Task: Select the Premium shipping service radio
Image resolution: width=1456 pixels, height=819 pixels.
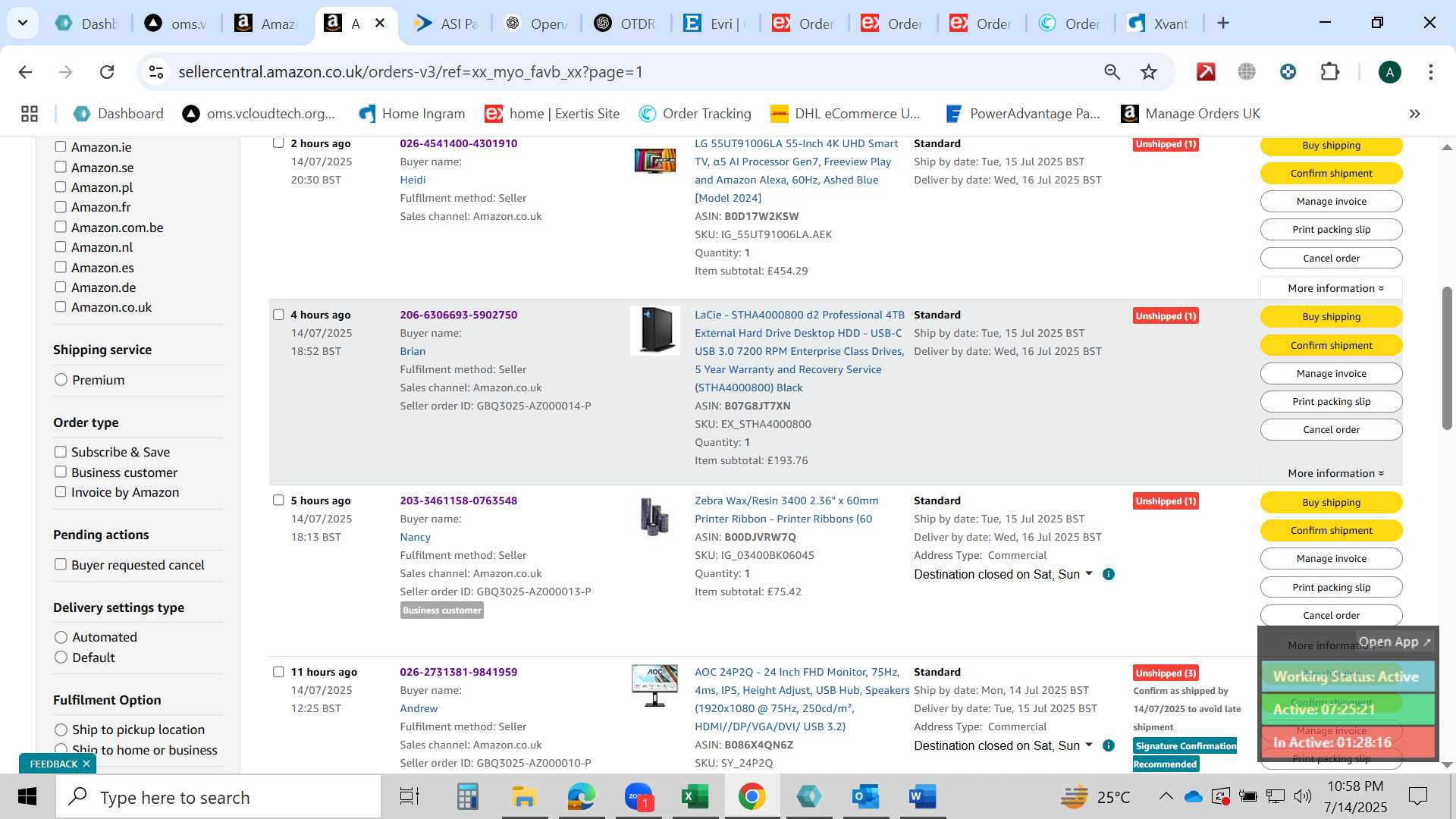Action: [x=61, y=380]
